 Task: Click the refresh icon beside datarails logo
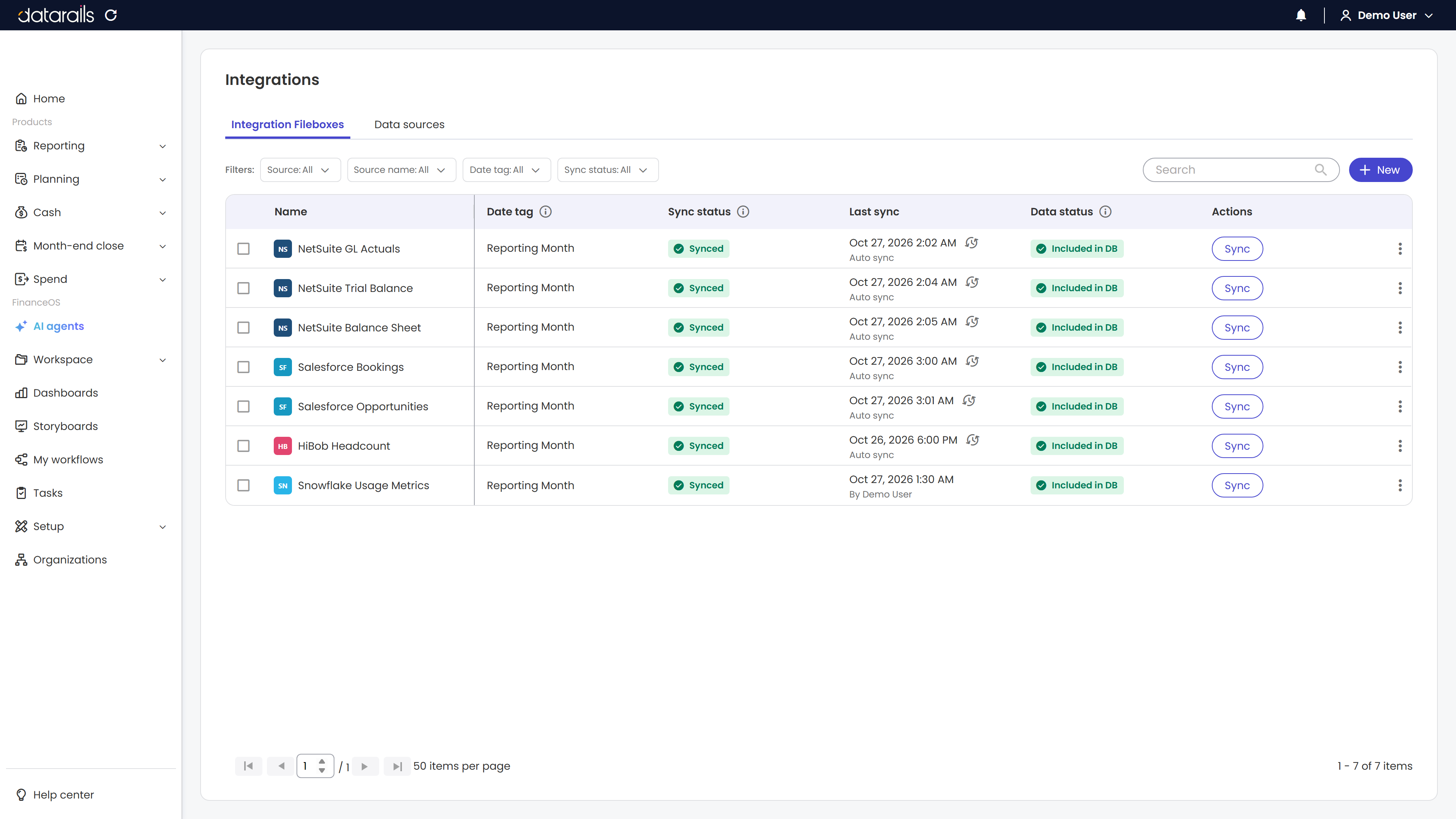tap(111, 15)
